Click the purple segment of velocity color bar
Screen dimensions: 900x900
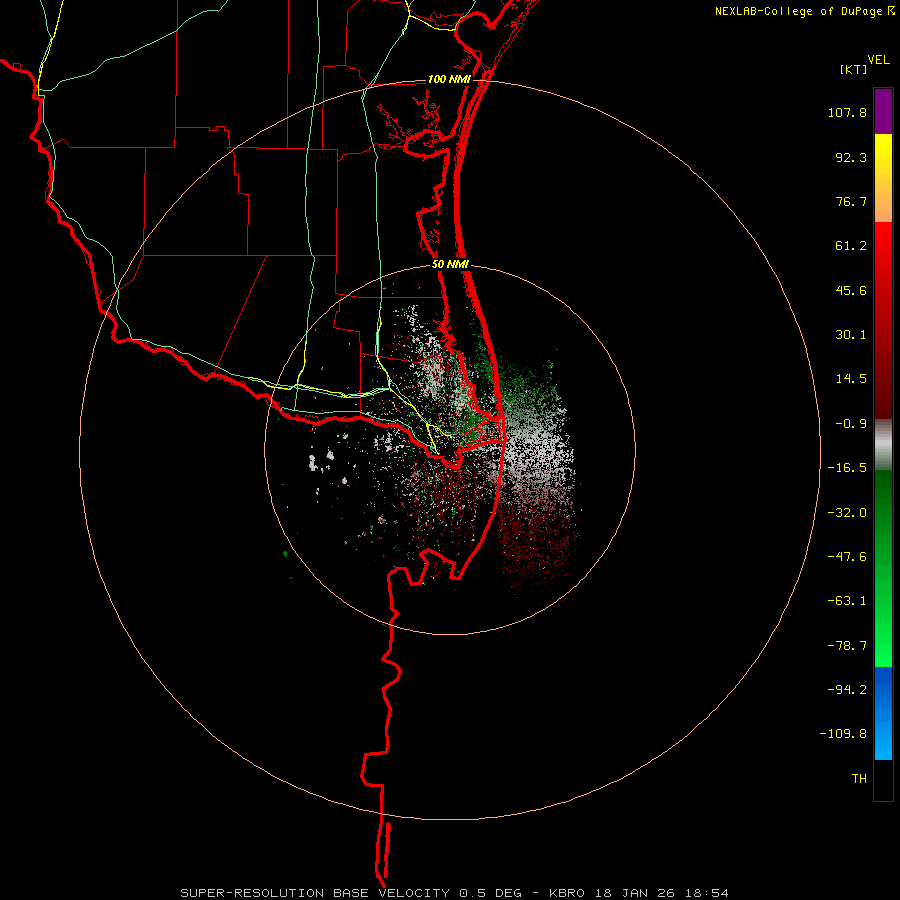[883, 111]
